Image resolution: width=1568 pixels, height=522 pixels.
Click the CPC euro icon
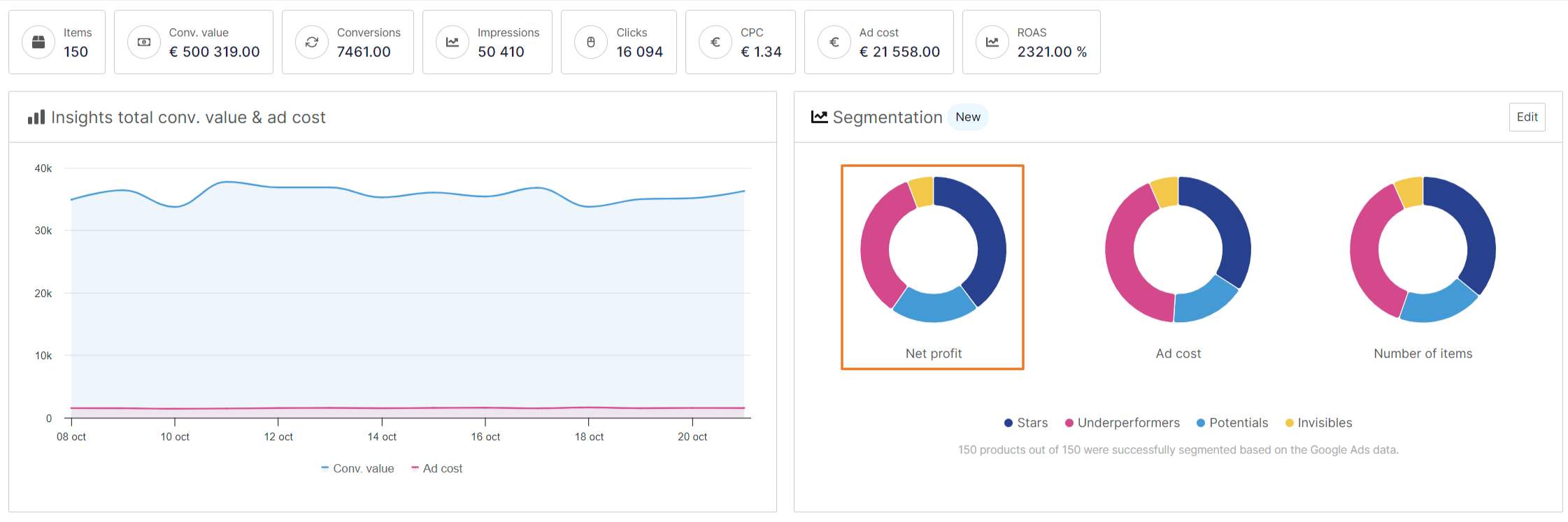coord(715,42)
